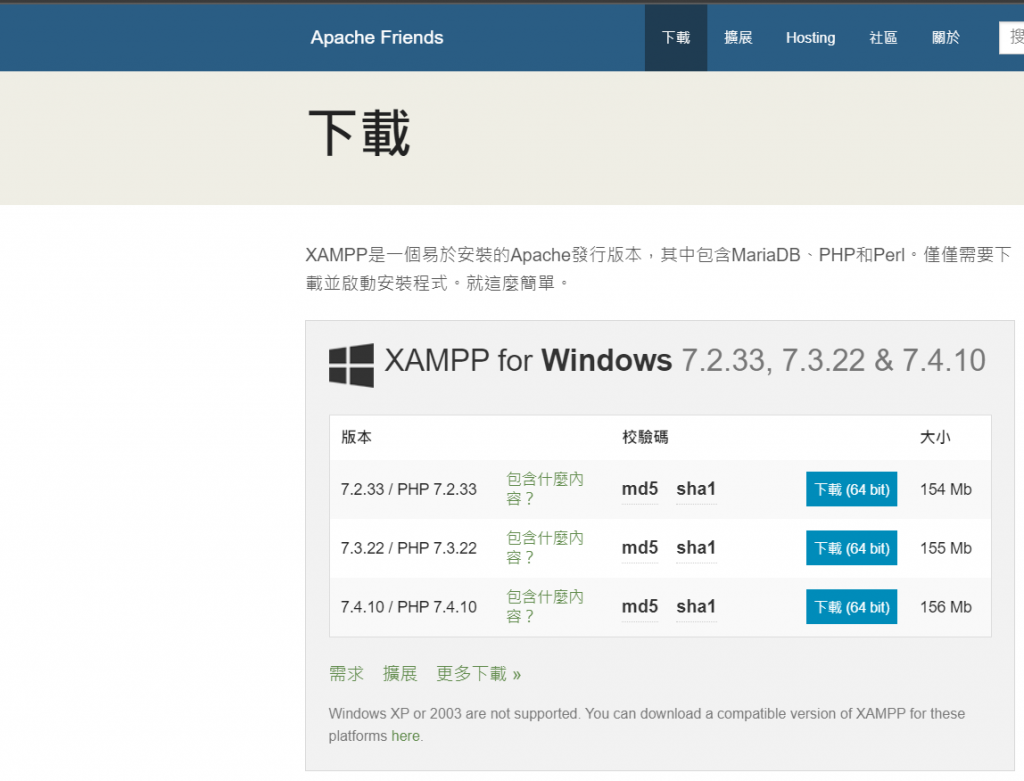The width and height of the screenshot is (1024, 781).
Task: Show md5 checksum for 7.4.10
Action: tap(640, 607)
